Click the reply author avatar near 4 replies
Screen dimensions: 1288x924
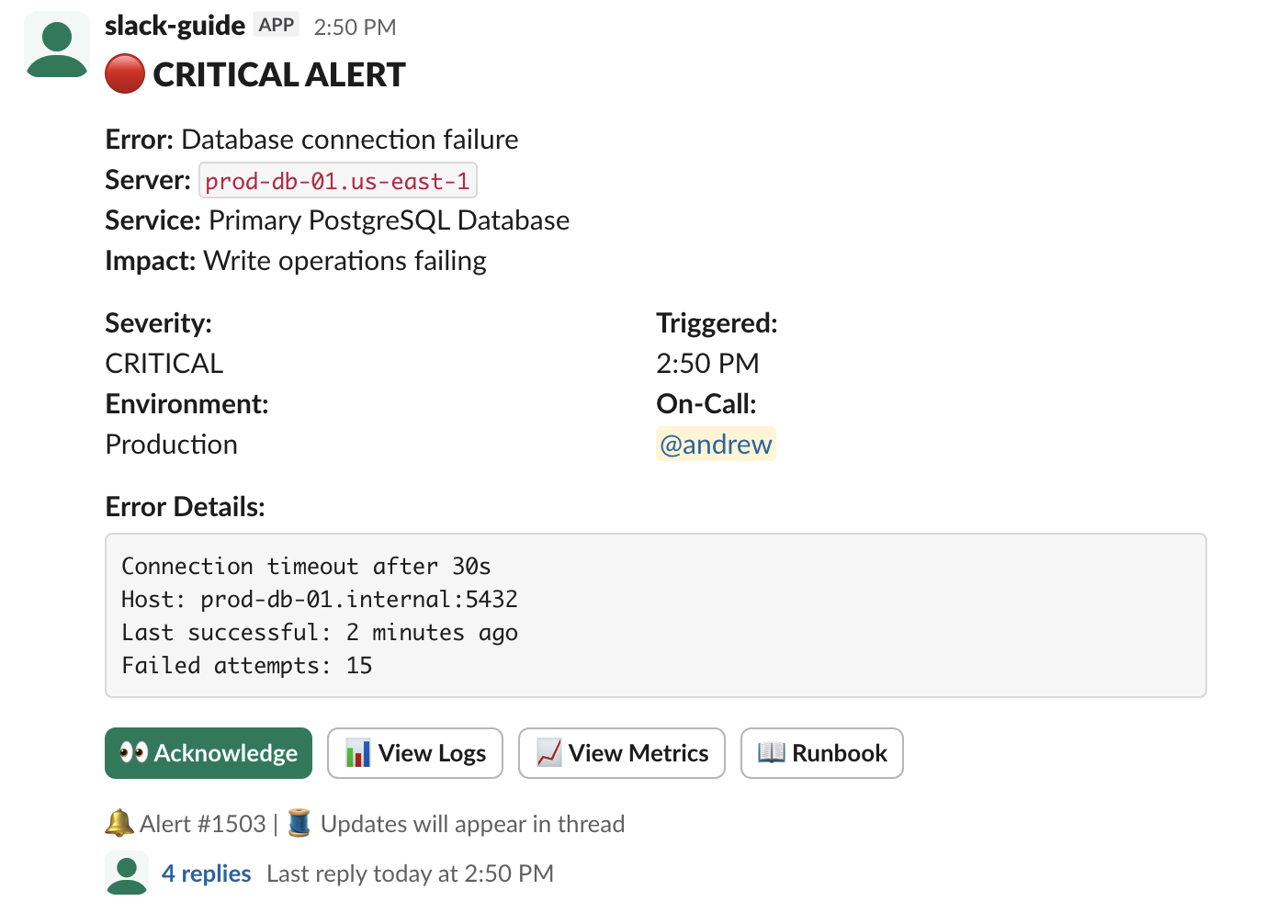coord(127,873)
